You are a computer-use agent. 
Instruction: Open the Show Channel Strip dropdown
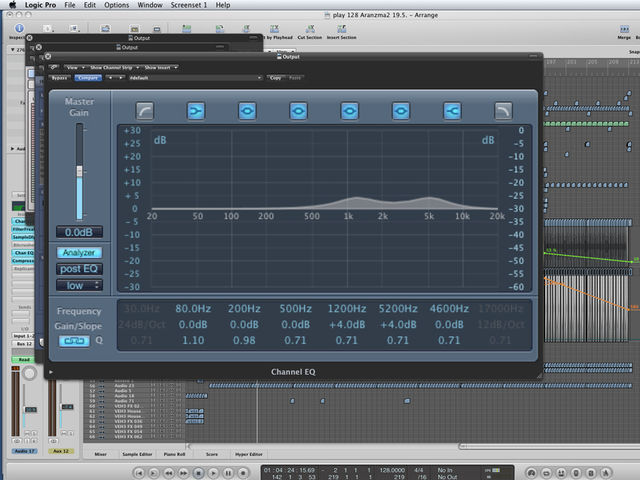114,67
